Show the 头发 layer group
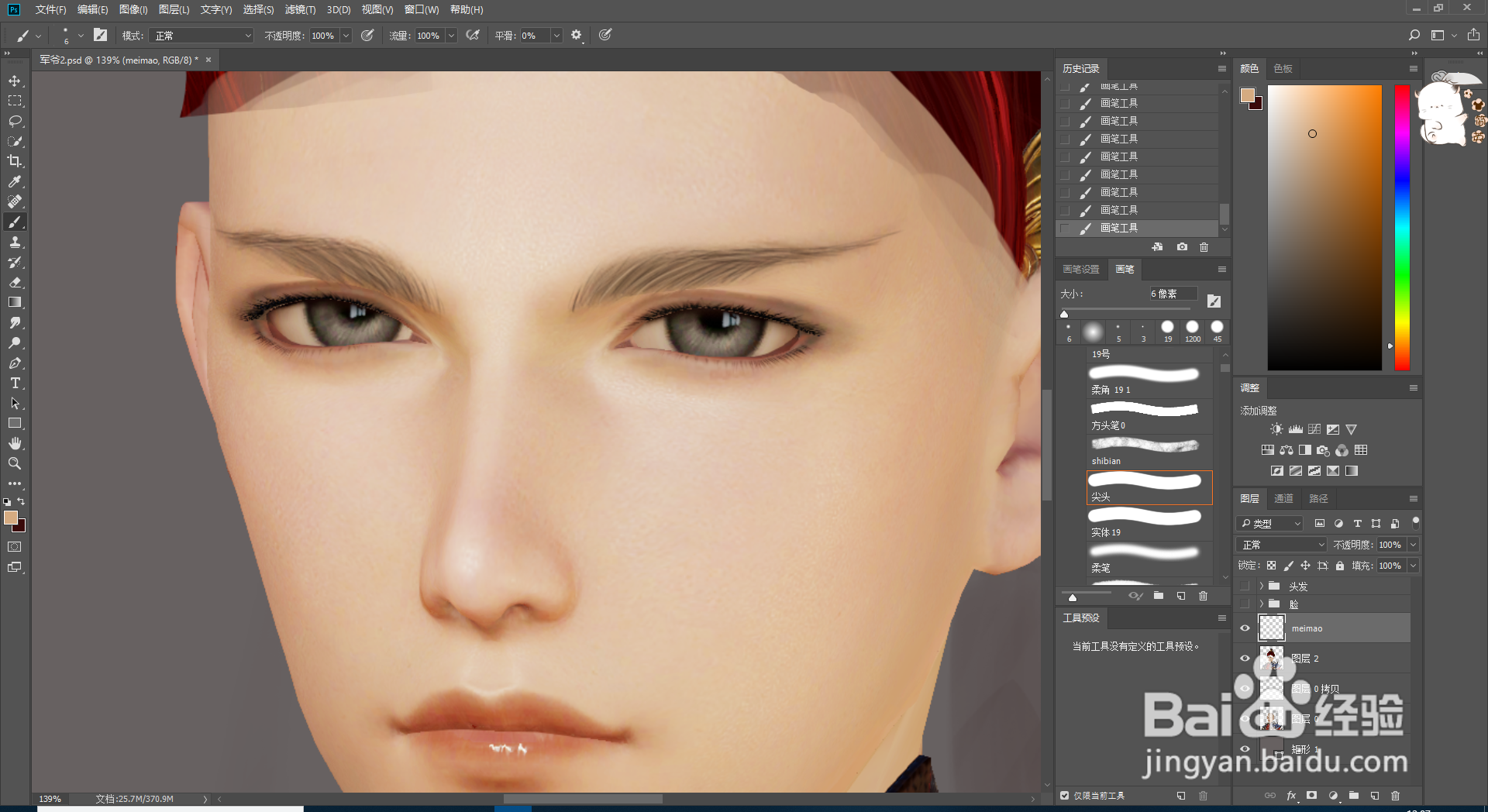Viewport: 1488px width, 812px height. pyautogui.click(x=1245, y=587)
